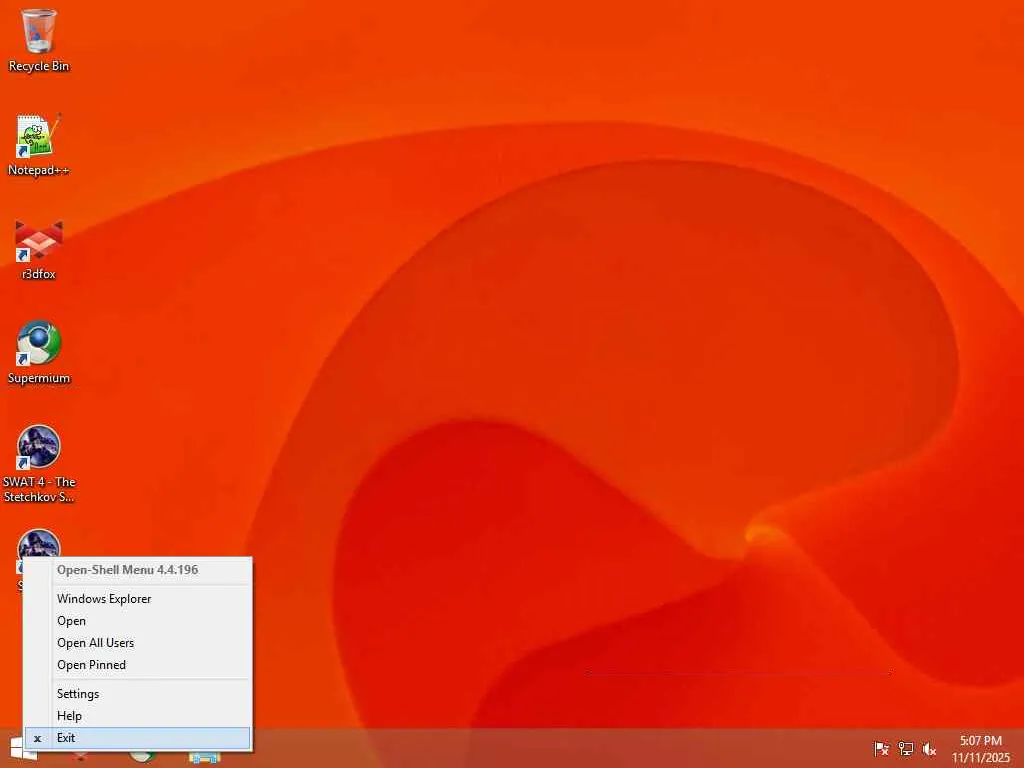Image resolution: width=1024 pixels, height=768 pixels.
Task: Choose Open Pinned from the menu
Action: (x=138, y=665)
